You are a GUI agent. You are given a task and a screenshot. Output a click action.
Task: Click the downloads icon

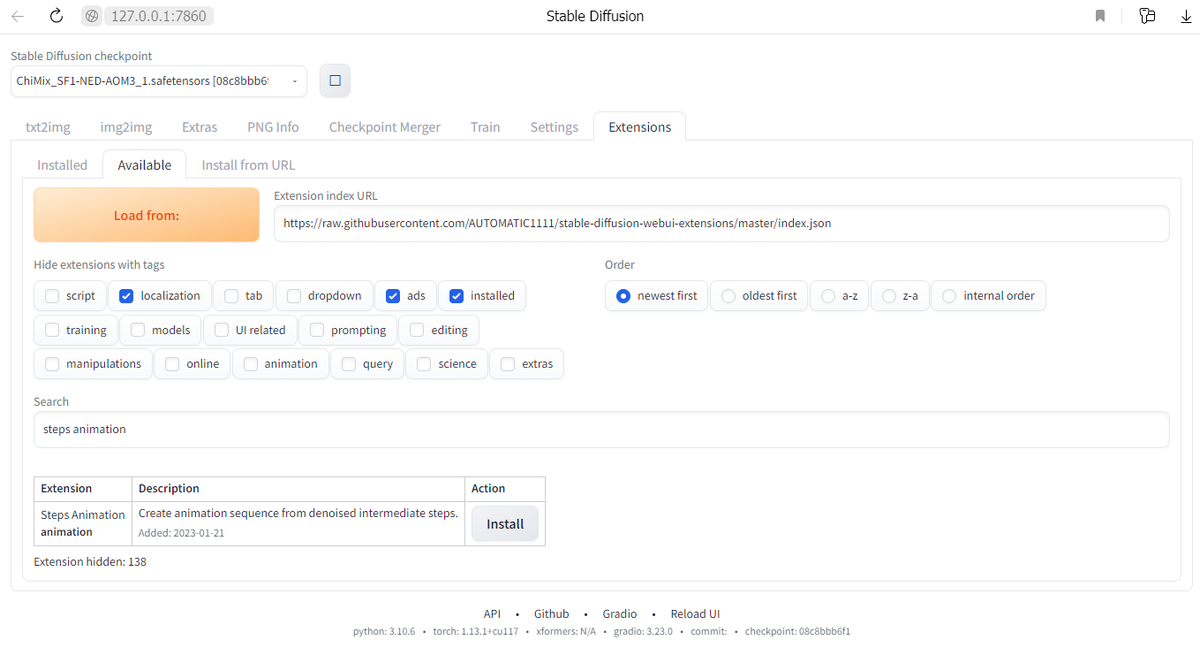click(1186, 15)
